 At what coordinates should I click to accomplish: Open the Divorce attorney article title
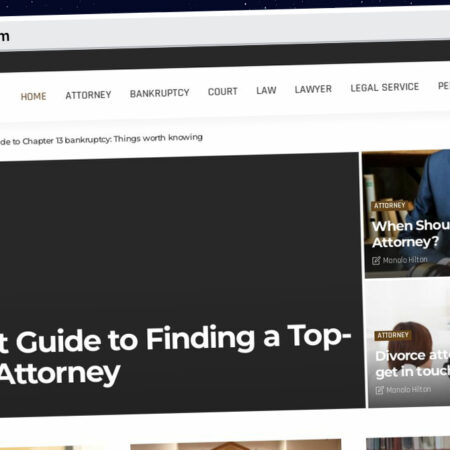click(413, 363)
